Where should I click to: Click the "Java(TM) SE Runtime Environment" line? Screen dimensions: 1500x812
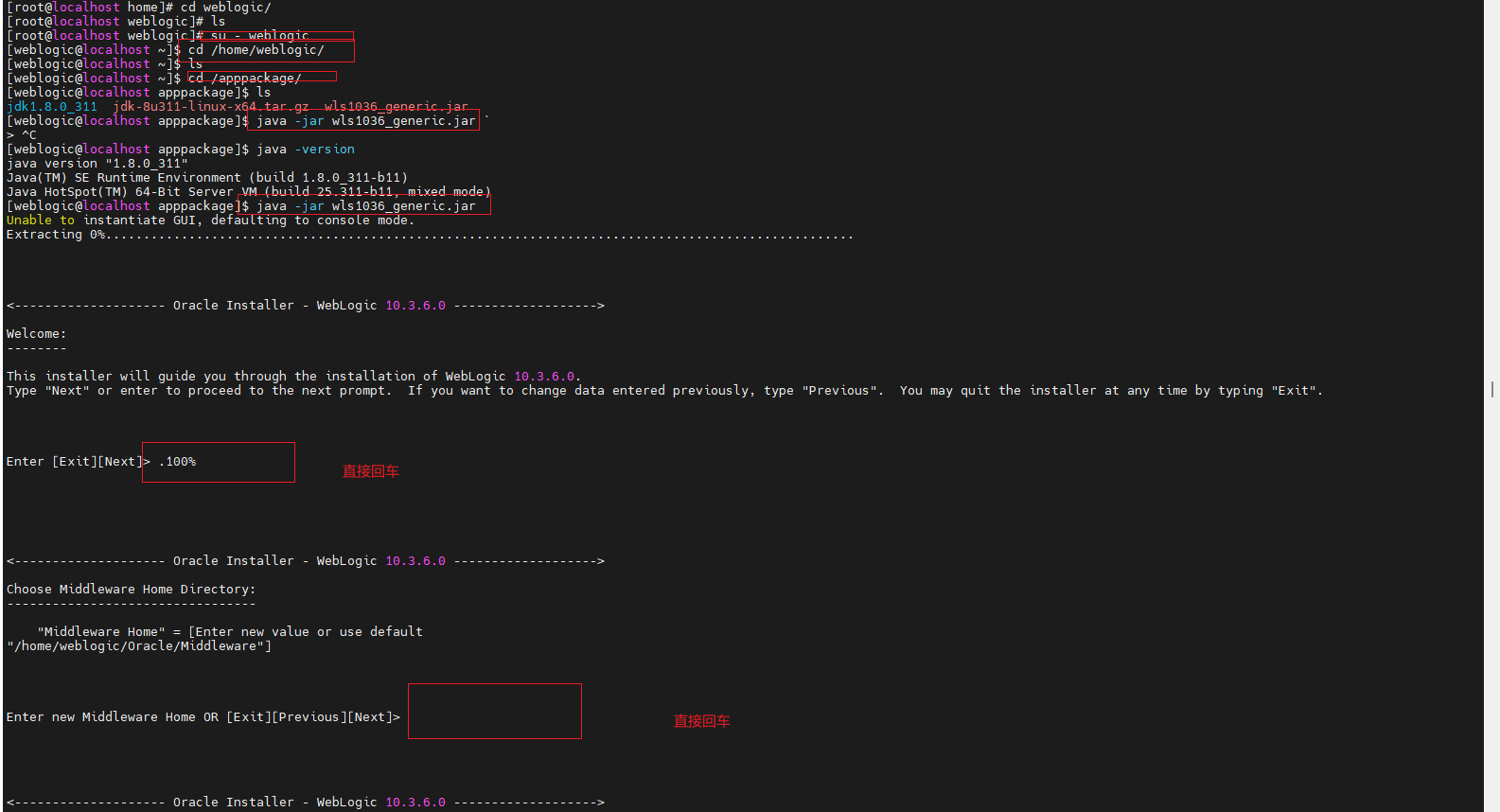[207, 178]
